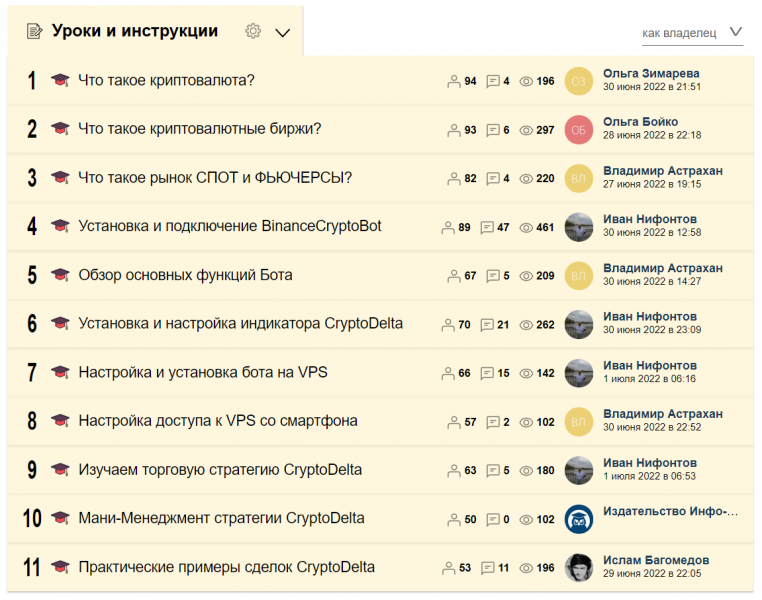Open the settings gear next to the section title
Screen dimensions: 762x600
pyautogui.click(x=253, y=31)
